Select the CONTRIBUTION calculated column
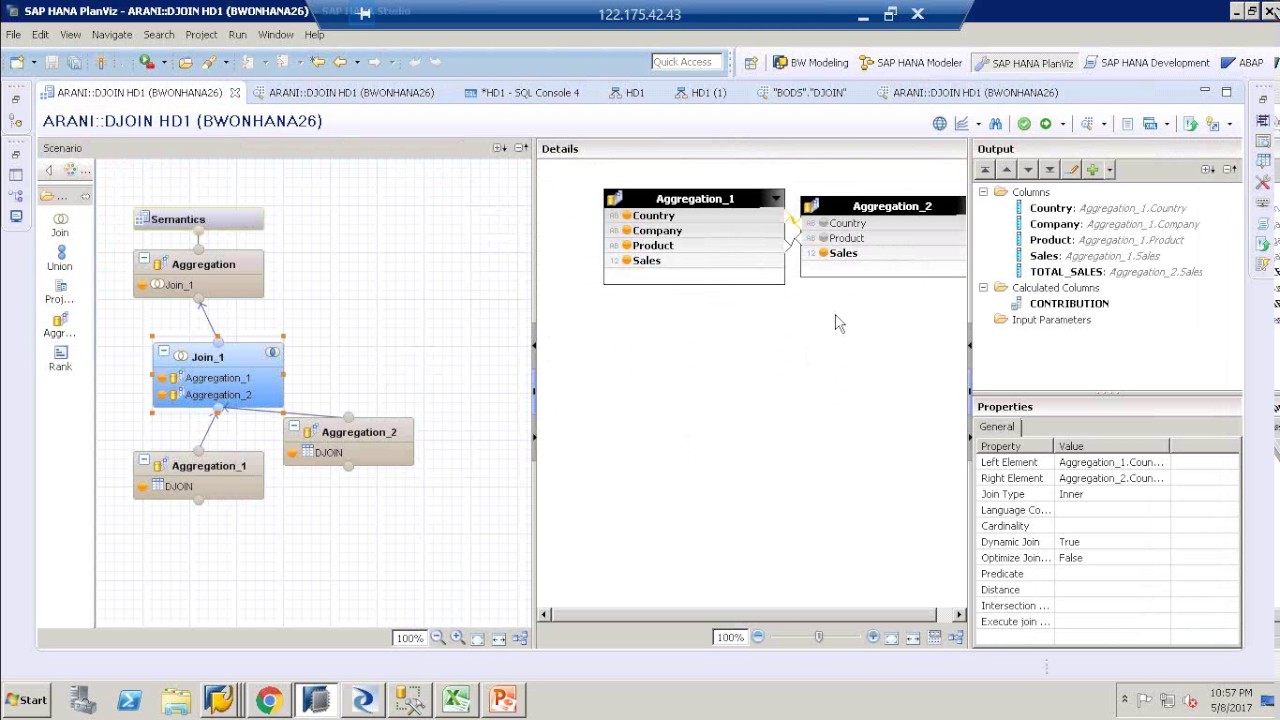 1069,304
